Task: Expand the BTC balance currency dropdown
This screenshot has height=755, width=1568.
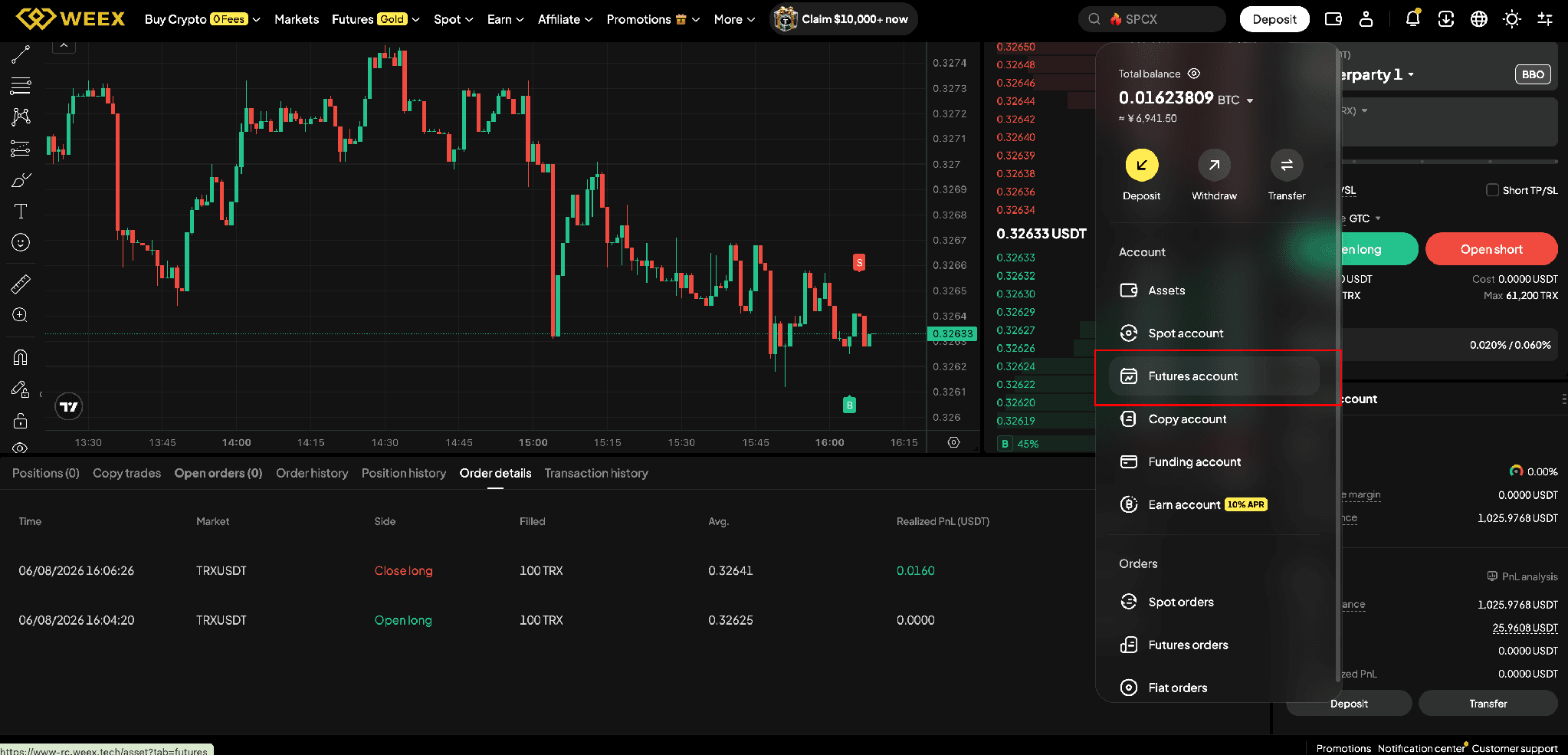Action: 1250,100
